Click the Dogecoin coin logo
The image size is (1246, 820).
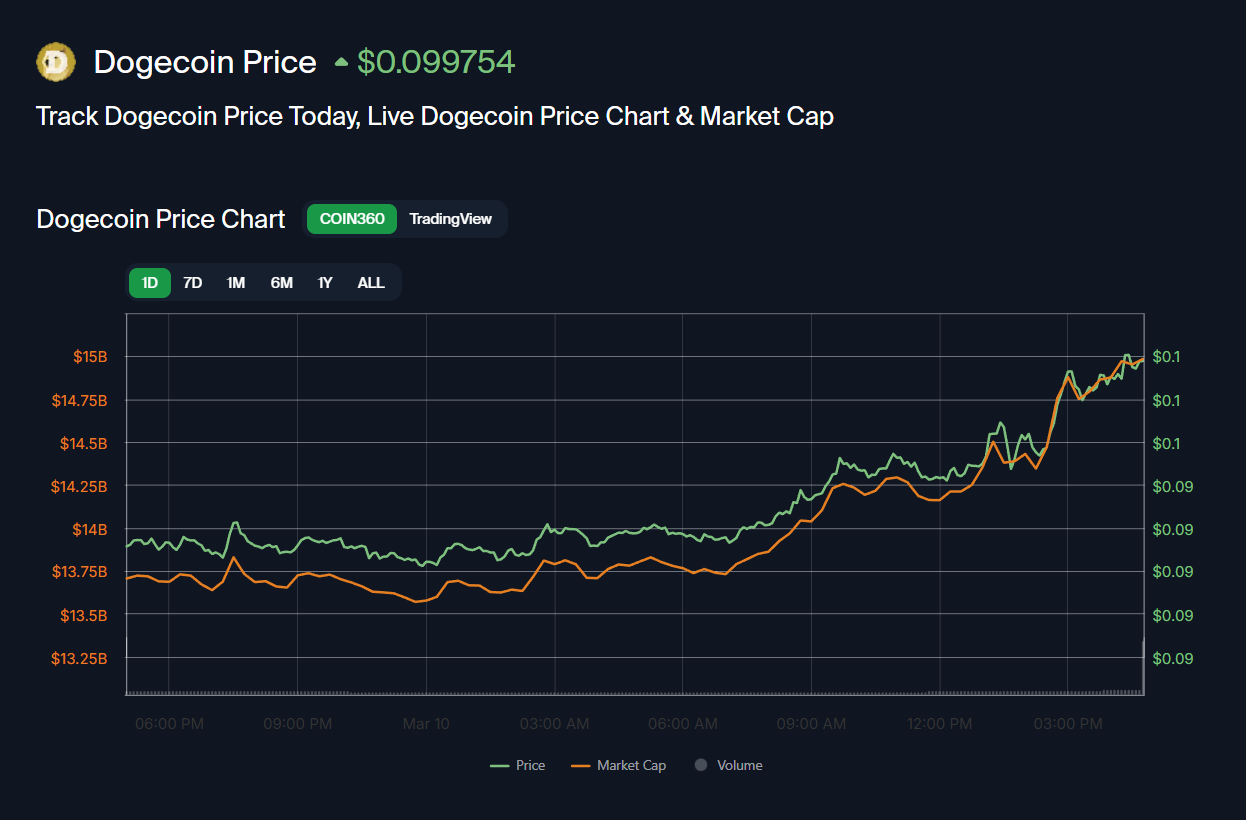pos(56,62)
